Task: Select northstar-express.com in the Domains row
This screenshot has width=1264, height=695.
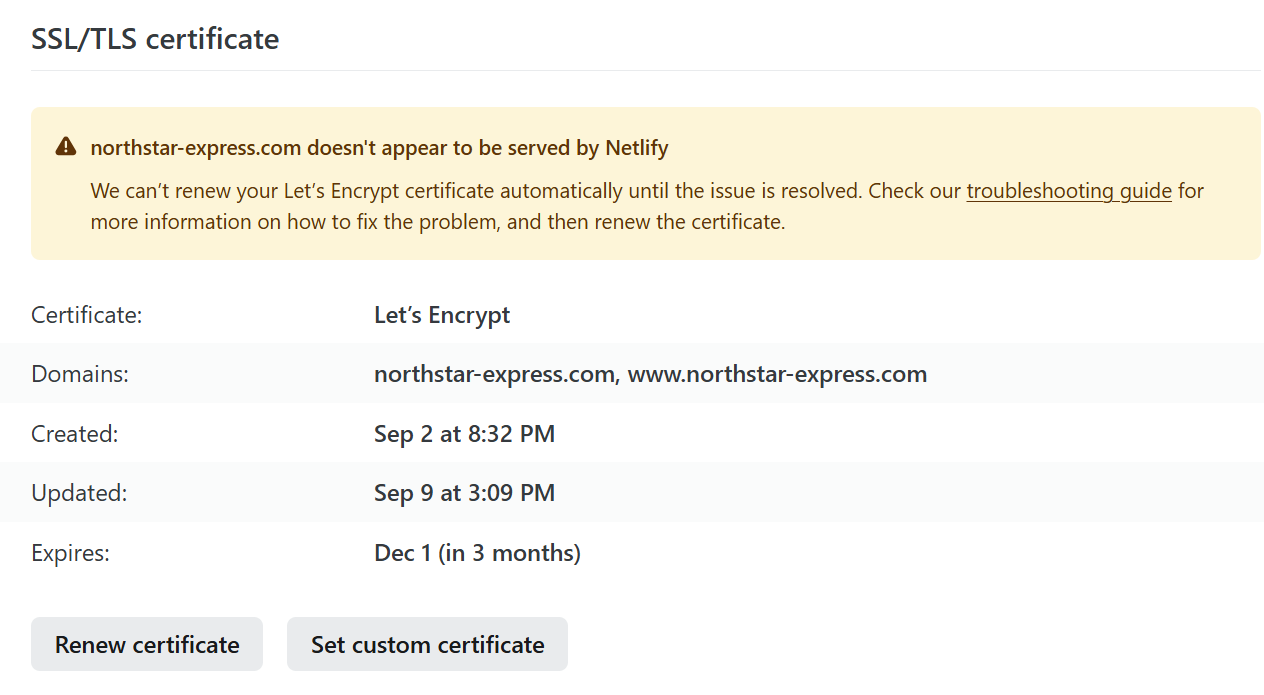Action: click(x=493, y=374)
